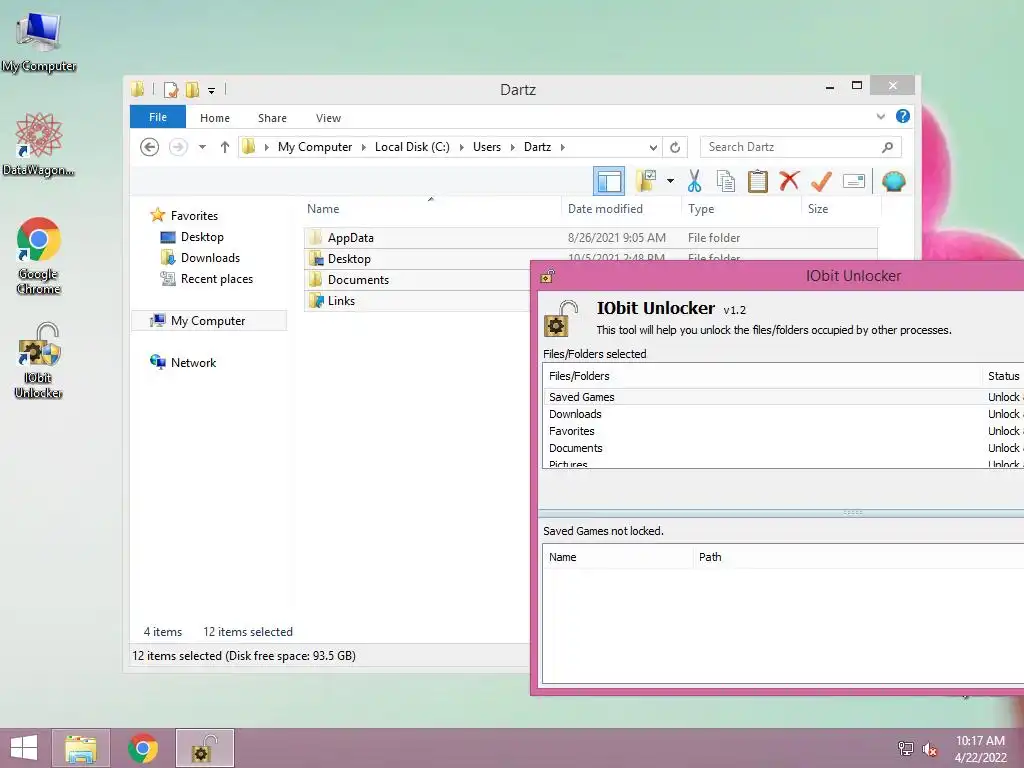Select the Links folder in file list
The height and width of the screenshot is (768, 1024).
click(x=418, y=300)
